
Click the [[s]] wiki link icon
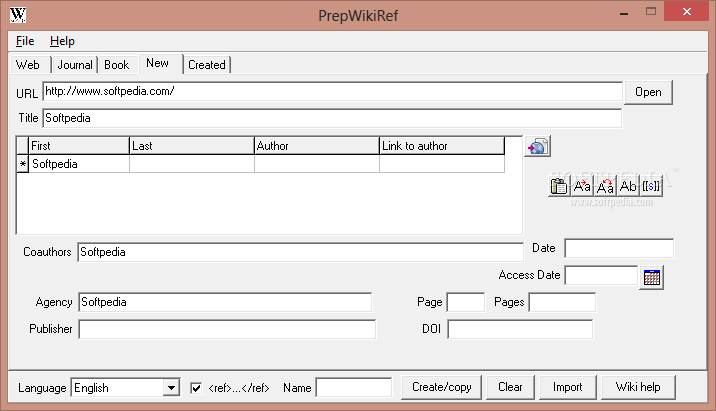click(651, 186)
